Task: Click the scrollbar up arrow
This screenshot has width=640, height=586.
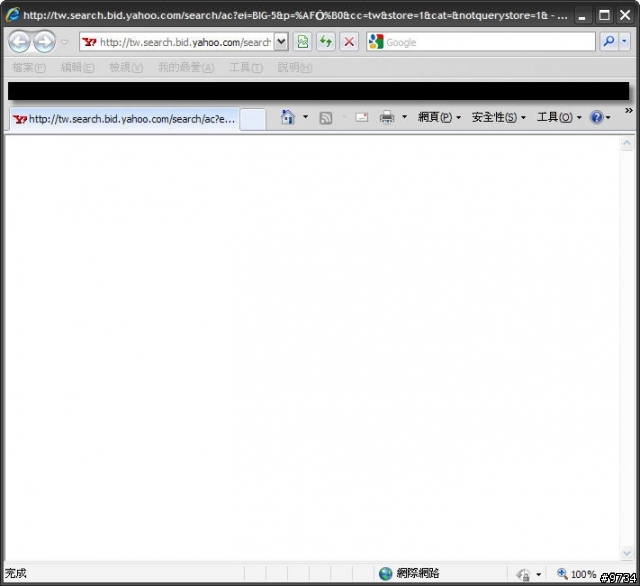Action: 627,143
